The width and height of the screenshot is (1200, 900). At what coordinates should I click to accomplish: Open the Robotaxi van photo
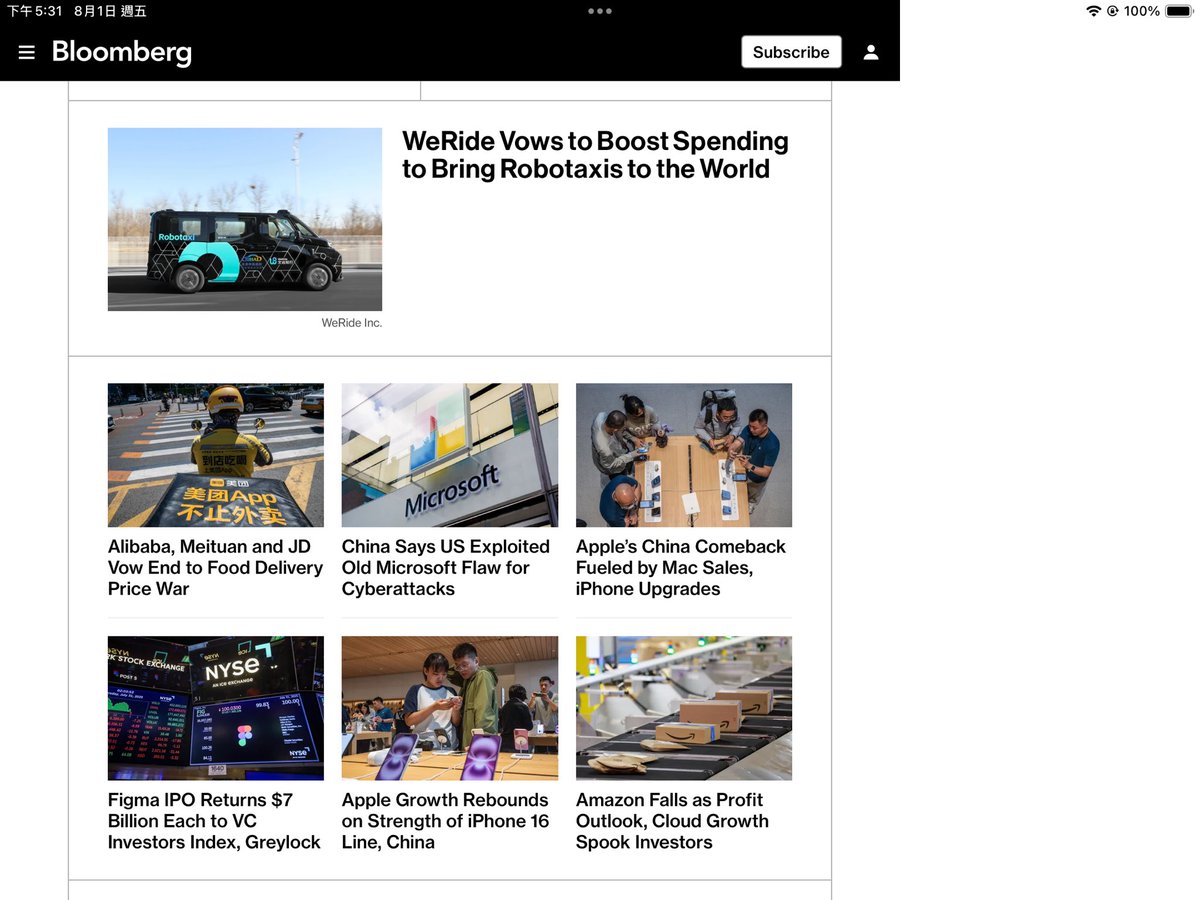pos(245,219)
